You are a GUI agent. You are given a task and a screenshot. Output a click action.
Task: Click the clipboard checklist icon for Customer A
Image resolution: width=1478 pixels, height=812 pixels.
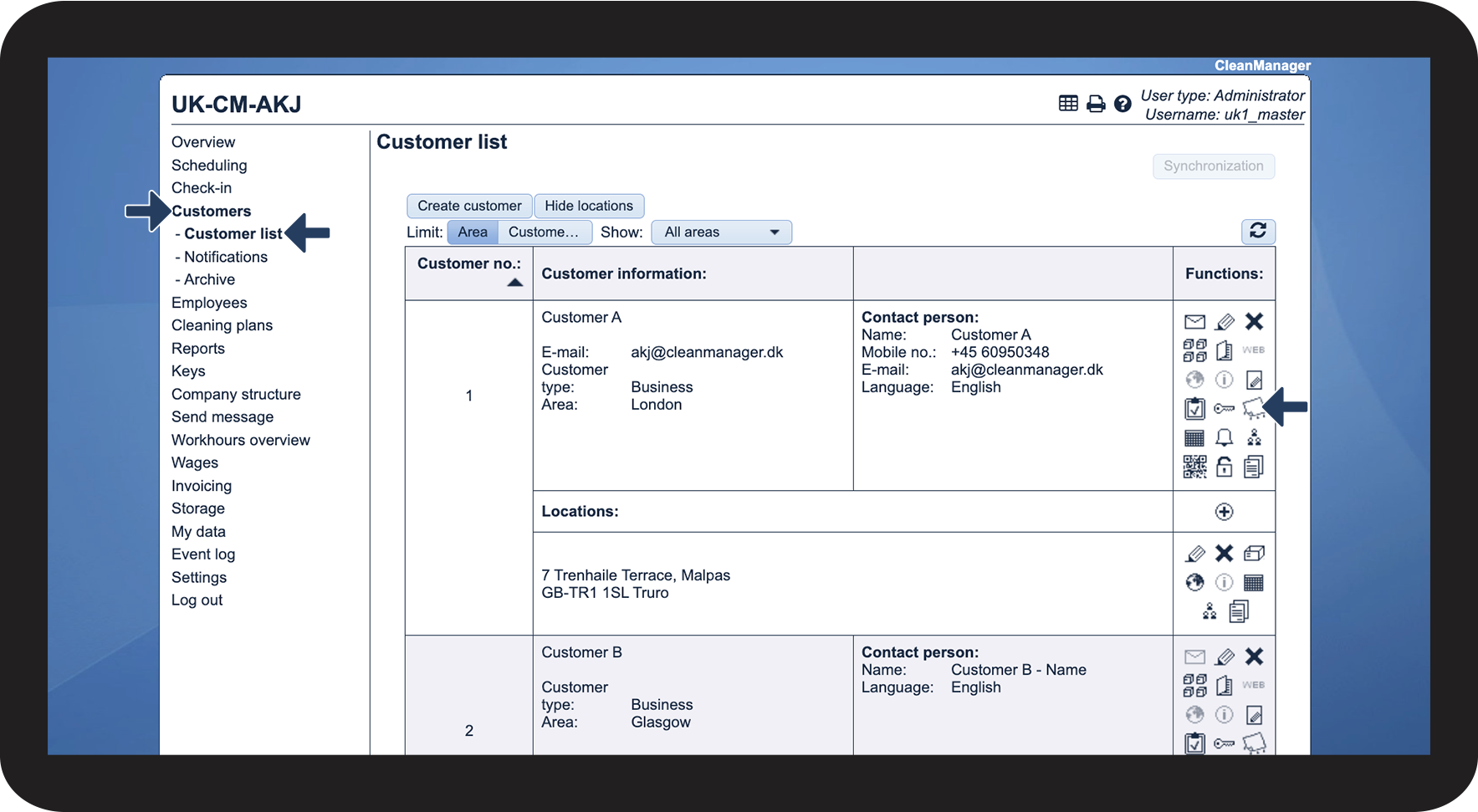pos(1194,409)
